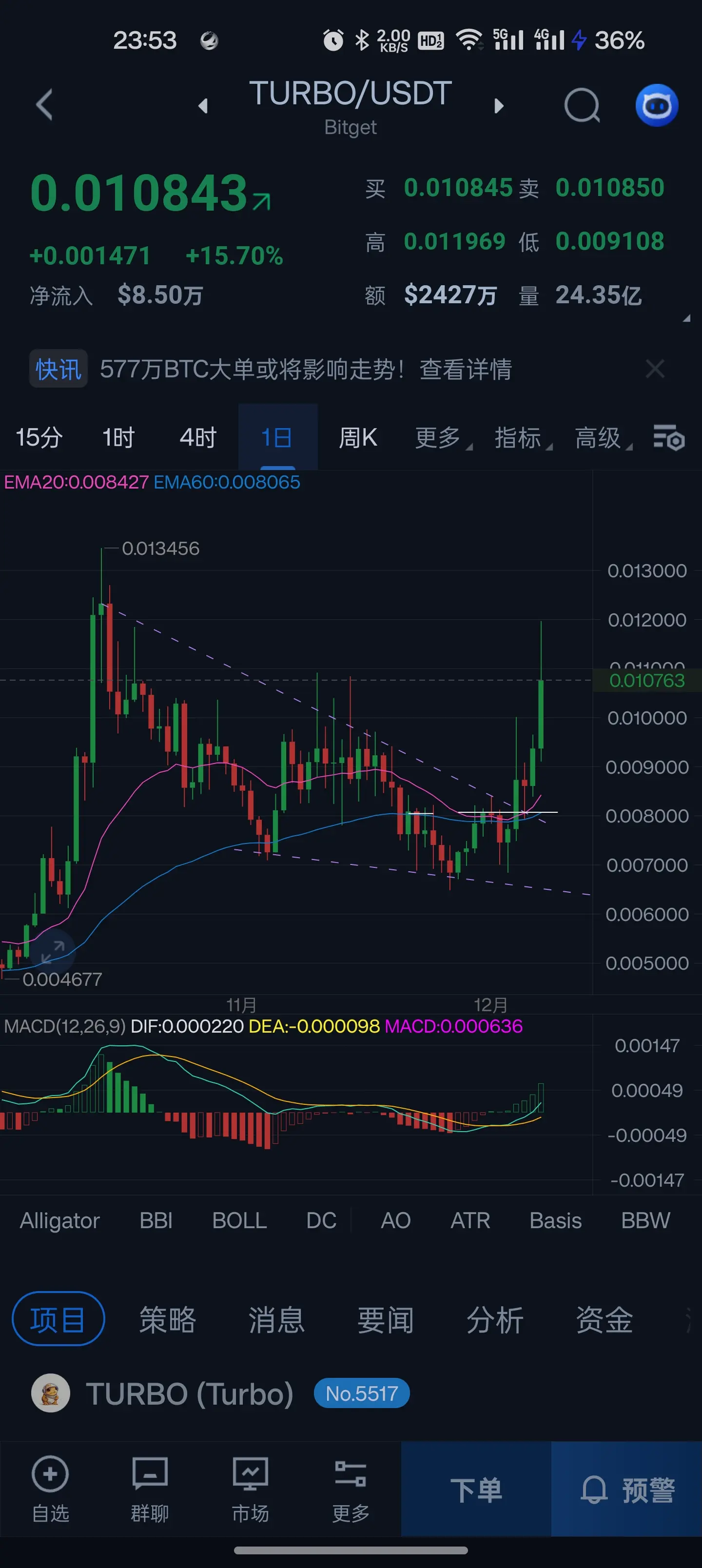Tap the EMA60:0.008065 indicator label
Image resolution: width=702 pixels, height=1568 pixels.
tap(227, 482)
